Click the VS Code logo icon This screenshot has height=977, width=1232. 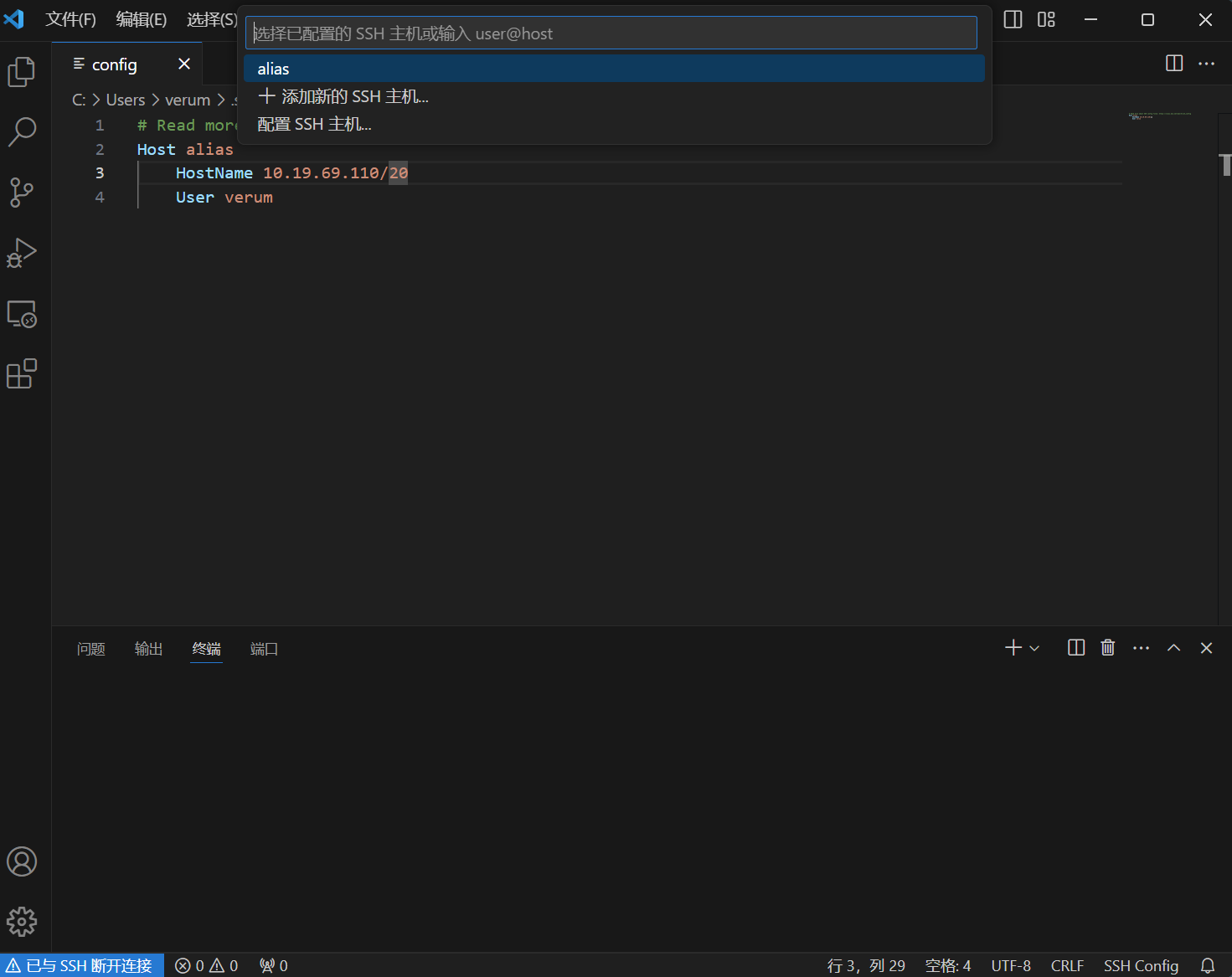[14, 18]
